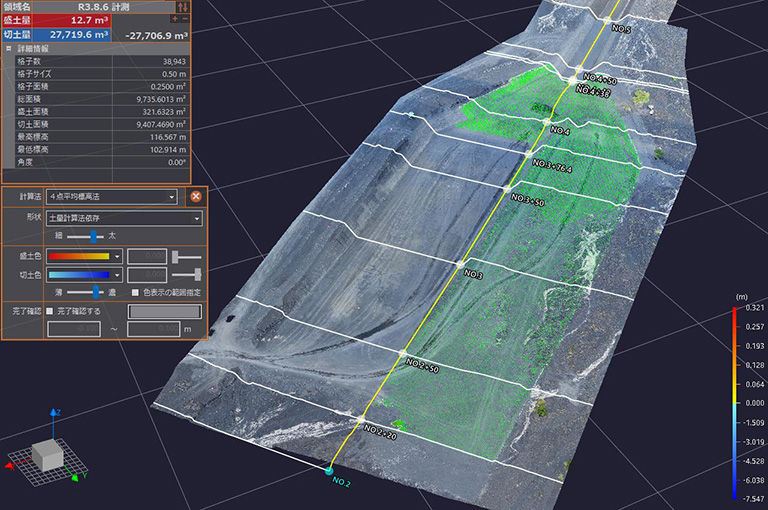The height and width of the screenshot is (510, 768).
Task: Click the NO.4 station label
Action: coord(560,130)
